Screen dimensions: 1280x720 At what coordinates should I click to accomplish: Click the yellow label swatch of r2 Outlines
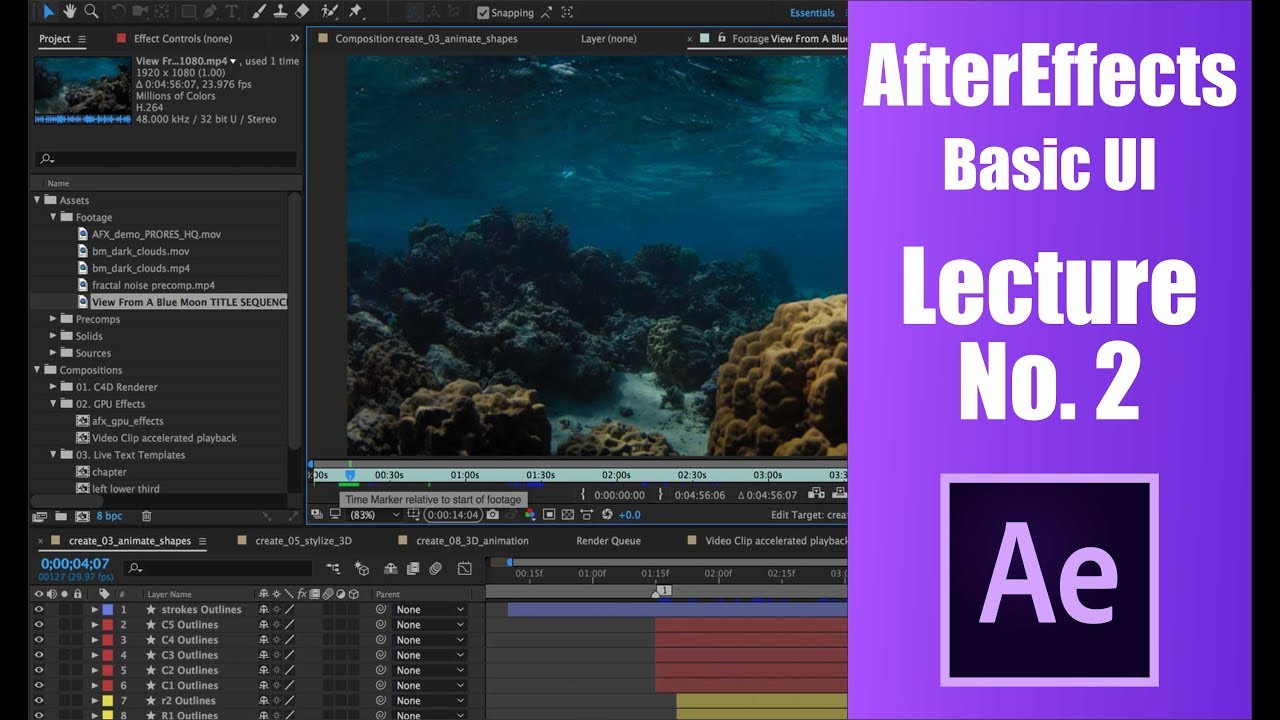[x=107, y=701]
